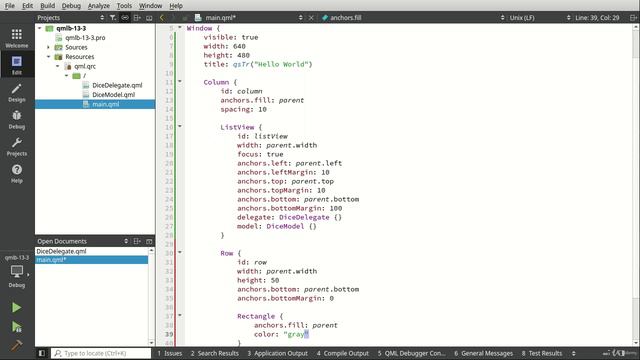This screenshot has height=360, width=640.
Task: Split the Projects panel
Action: click(x=137, y=18)
